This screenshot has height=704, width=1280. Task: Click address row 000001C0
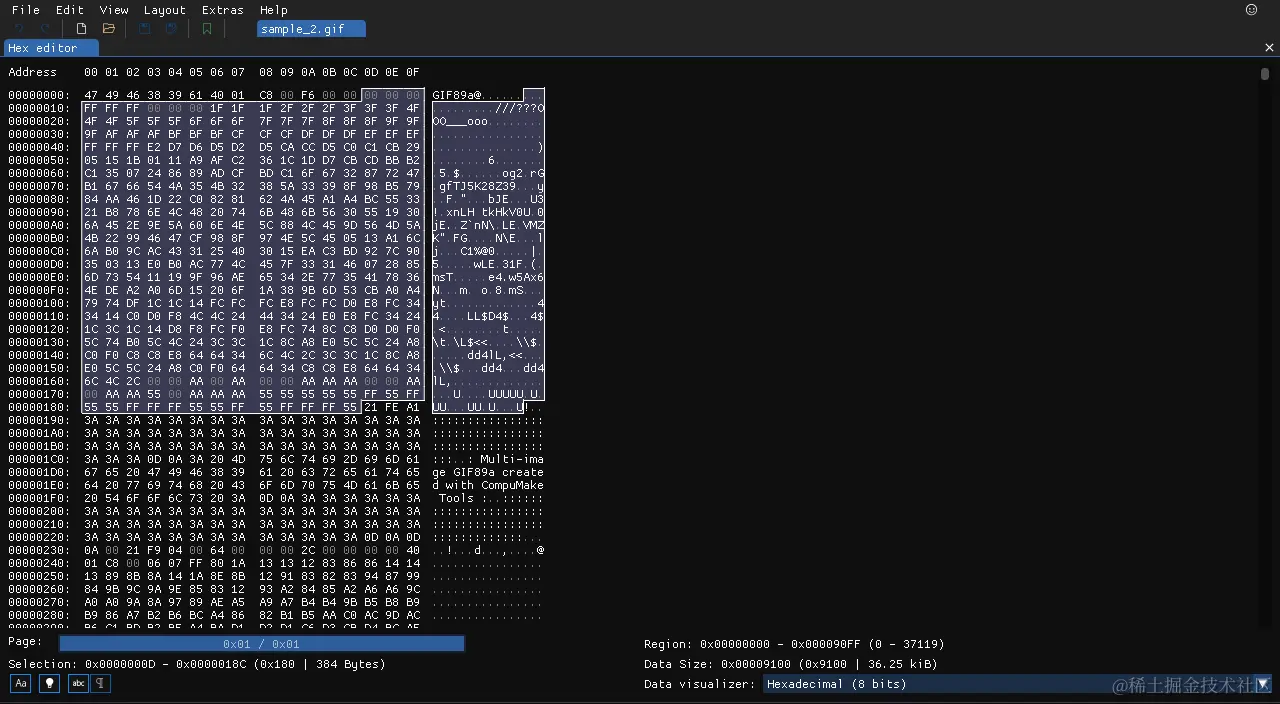(40, 459)
